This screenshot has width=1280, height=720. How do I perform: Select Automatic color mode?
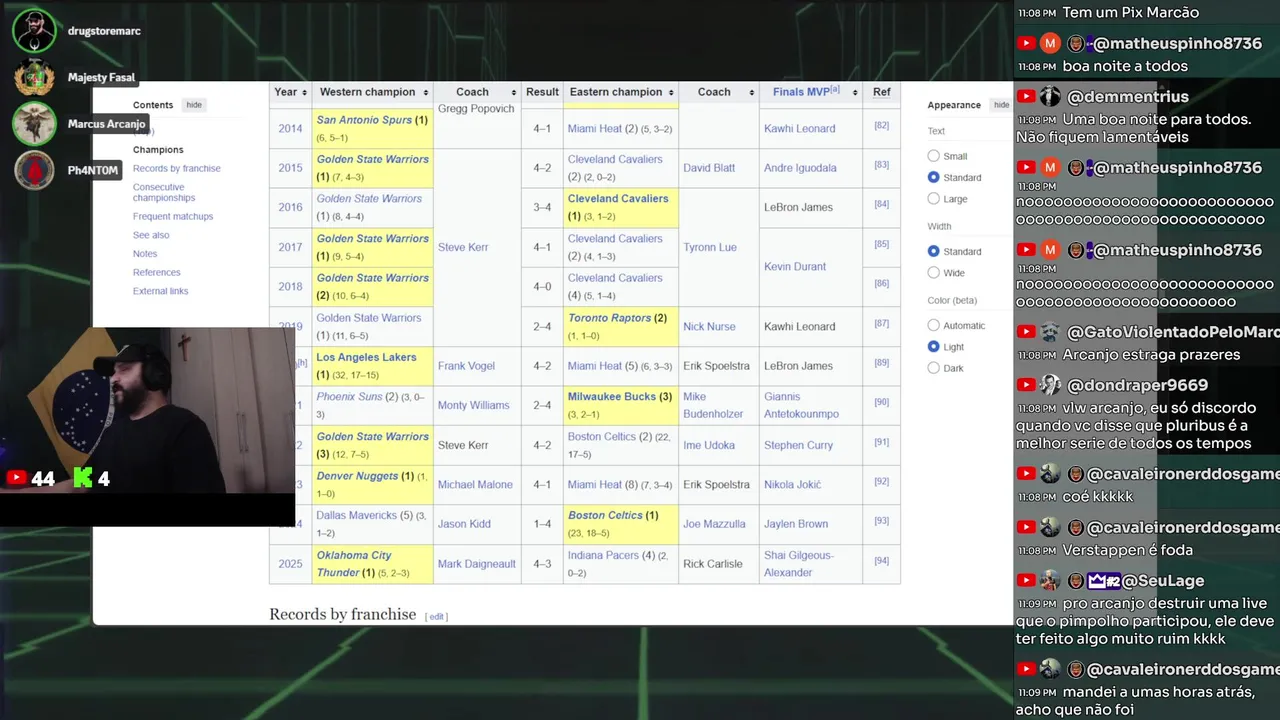tap(933, 325)
